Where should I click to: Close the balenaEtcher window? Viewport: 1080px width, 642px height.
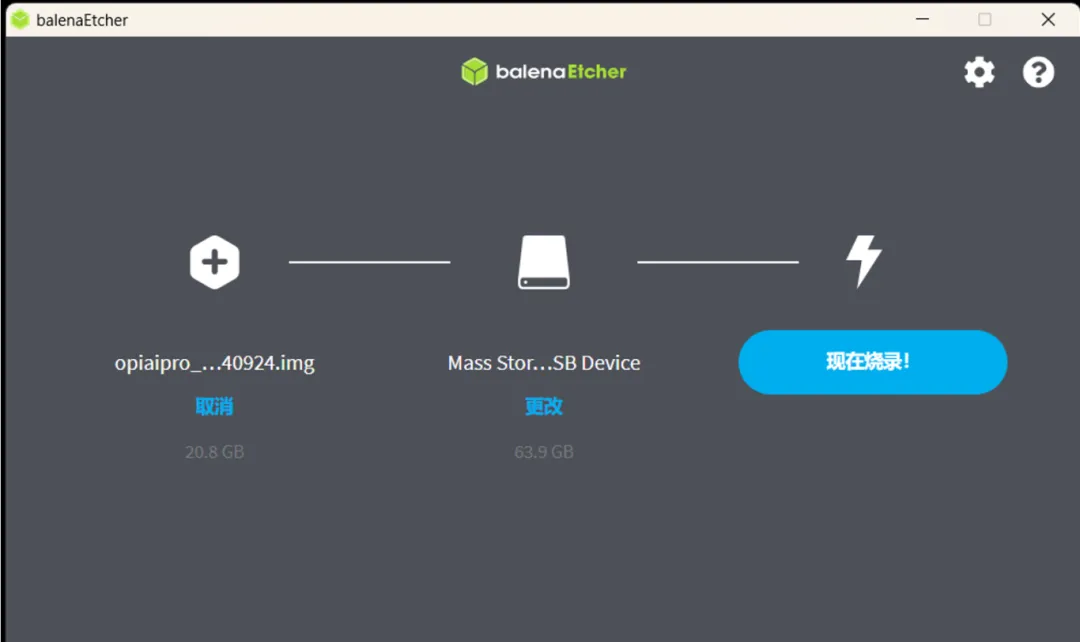point(1047,19)
